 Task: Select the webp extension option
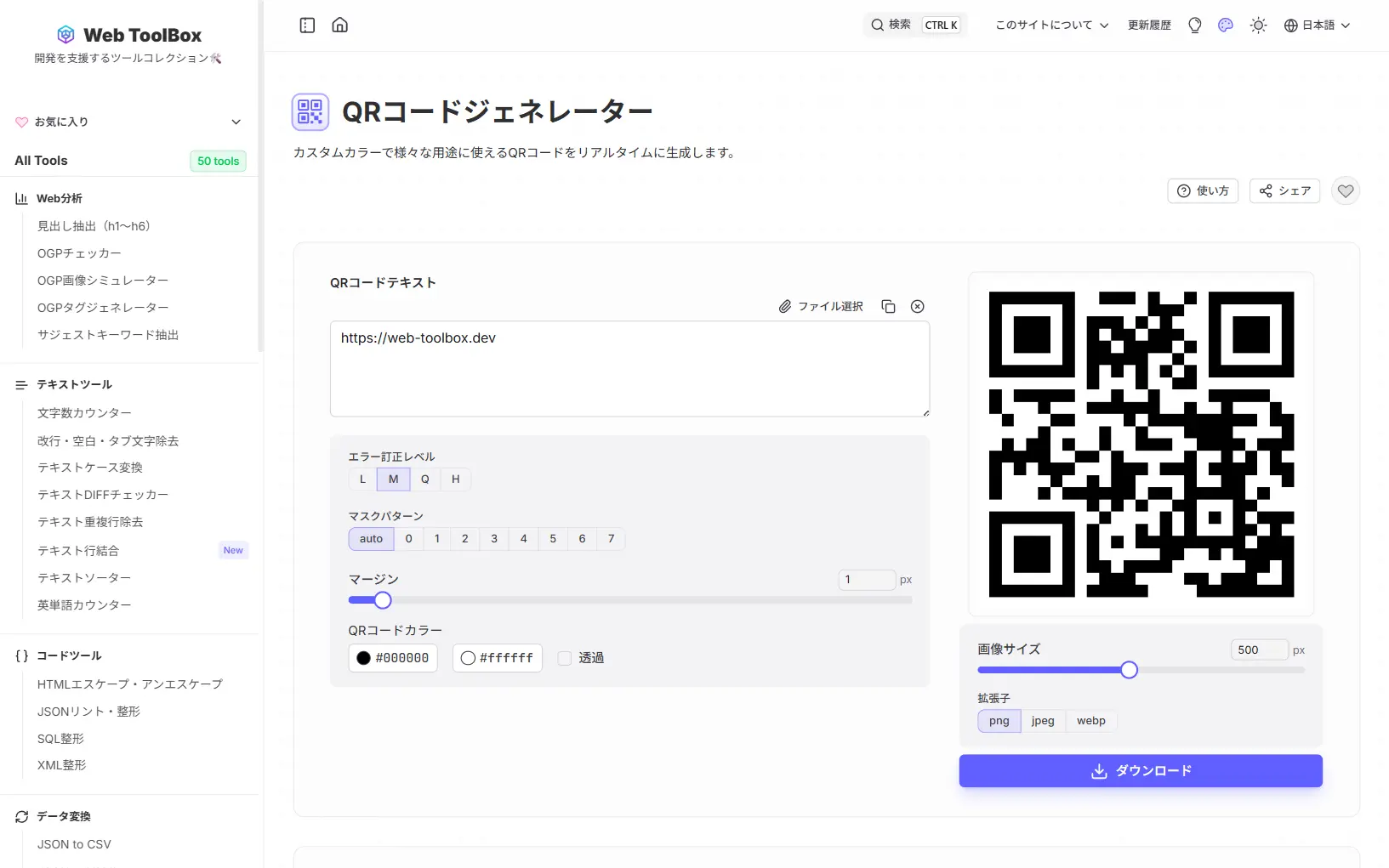[x=1091, y=721]
